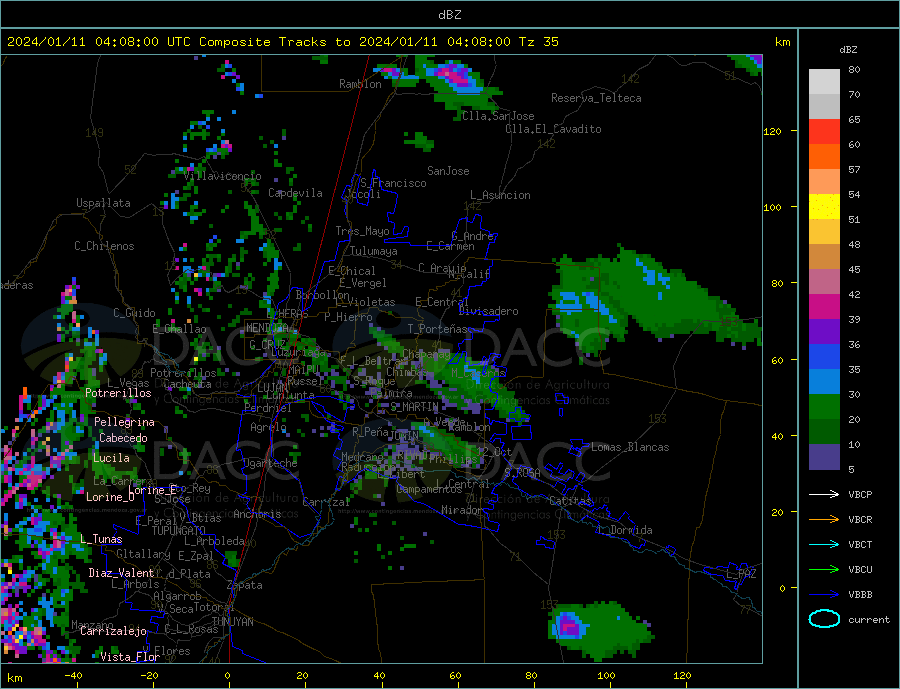This screenshot has width=900, height=689.
Task: Click the 51 dBZ yellow legend swatch
Action: click(824, 207)
